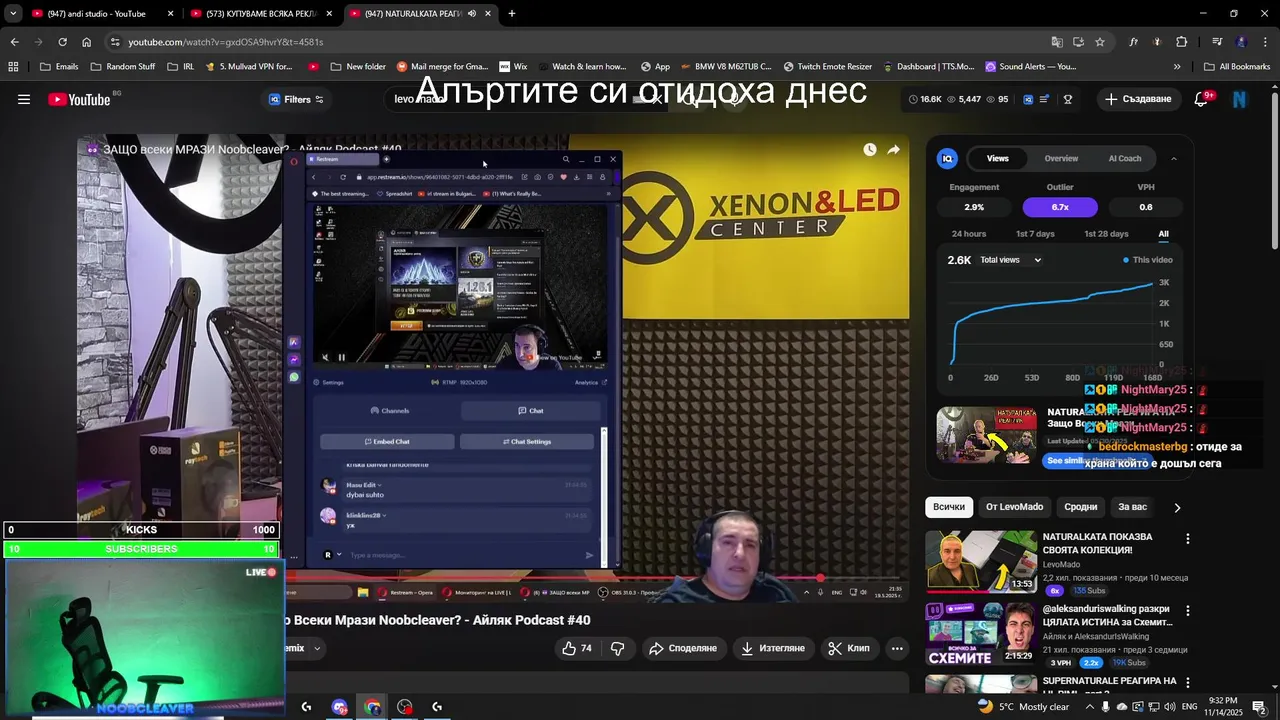Open the Sound Alerts bookmark

tap(1030, 67)
